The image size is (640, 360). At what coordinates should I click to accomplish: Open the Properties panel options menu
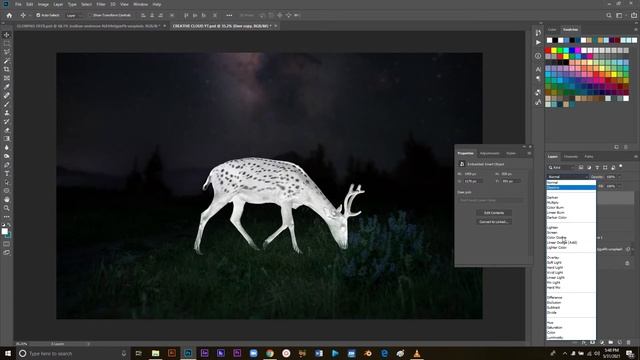529,153
